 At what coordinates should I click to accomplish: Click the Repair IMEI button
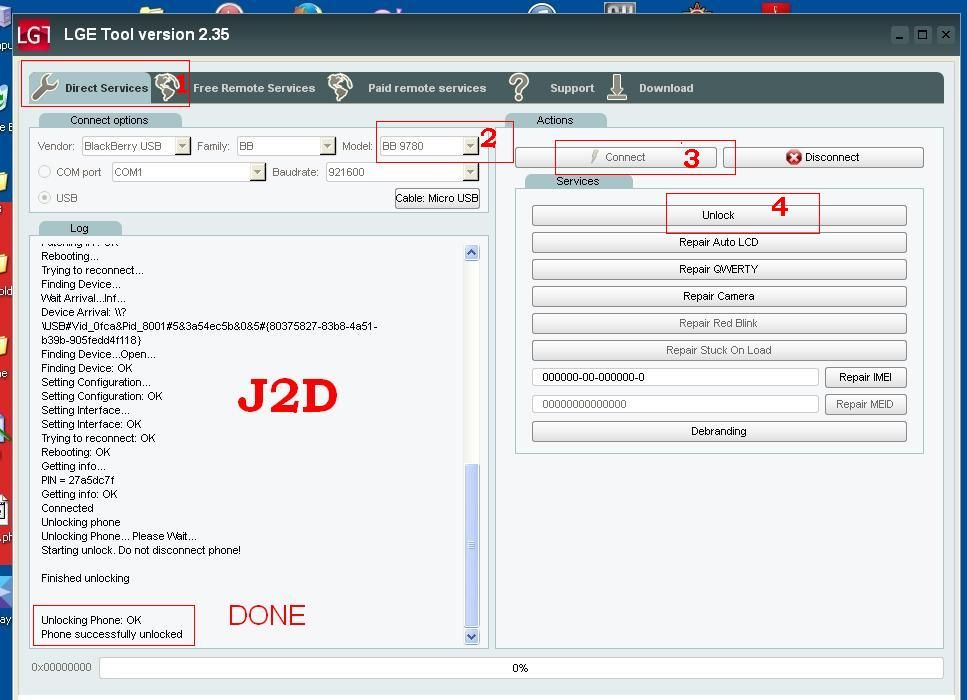coord(865,377)
